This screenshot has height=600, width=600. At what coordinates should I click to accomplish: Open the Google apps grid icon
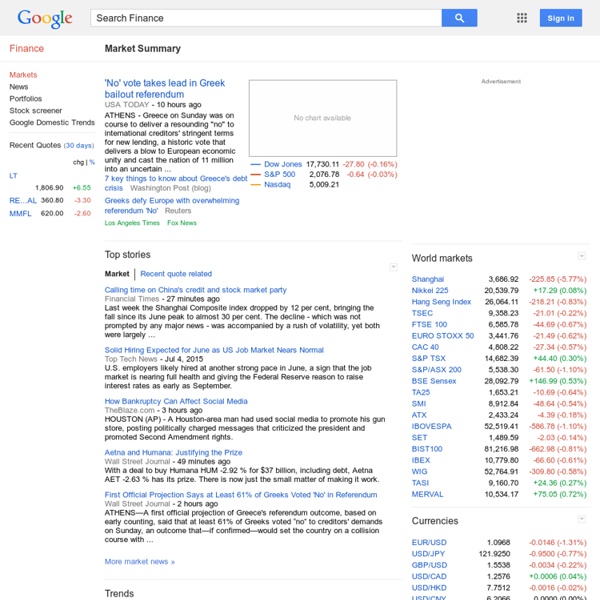click(x=522, y=18)
